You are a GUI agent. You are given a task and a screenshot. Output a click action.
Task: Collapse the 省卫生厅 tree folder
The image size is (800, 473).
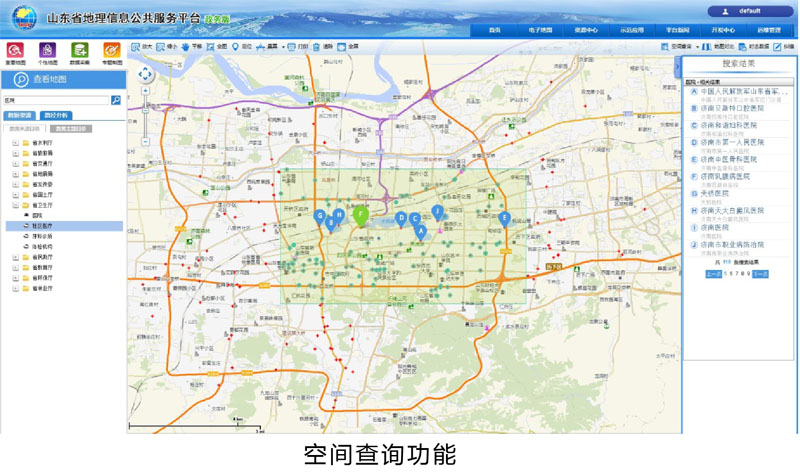coord(16,205)
